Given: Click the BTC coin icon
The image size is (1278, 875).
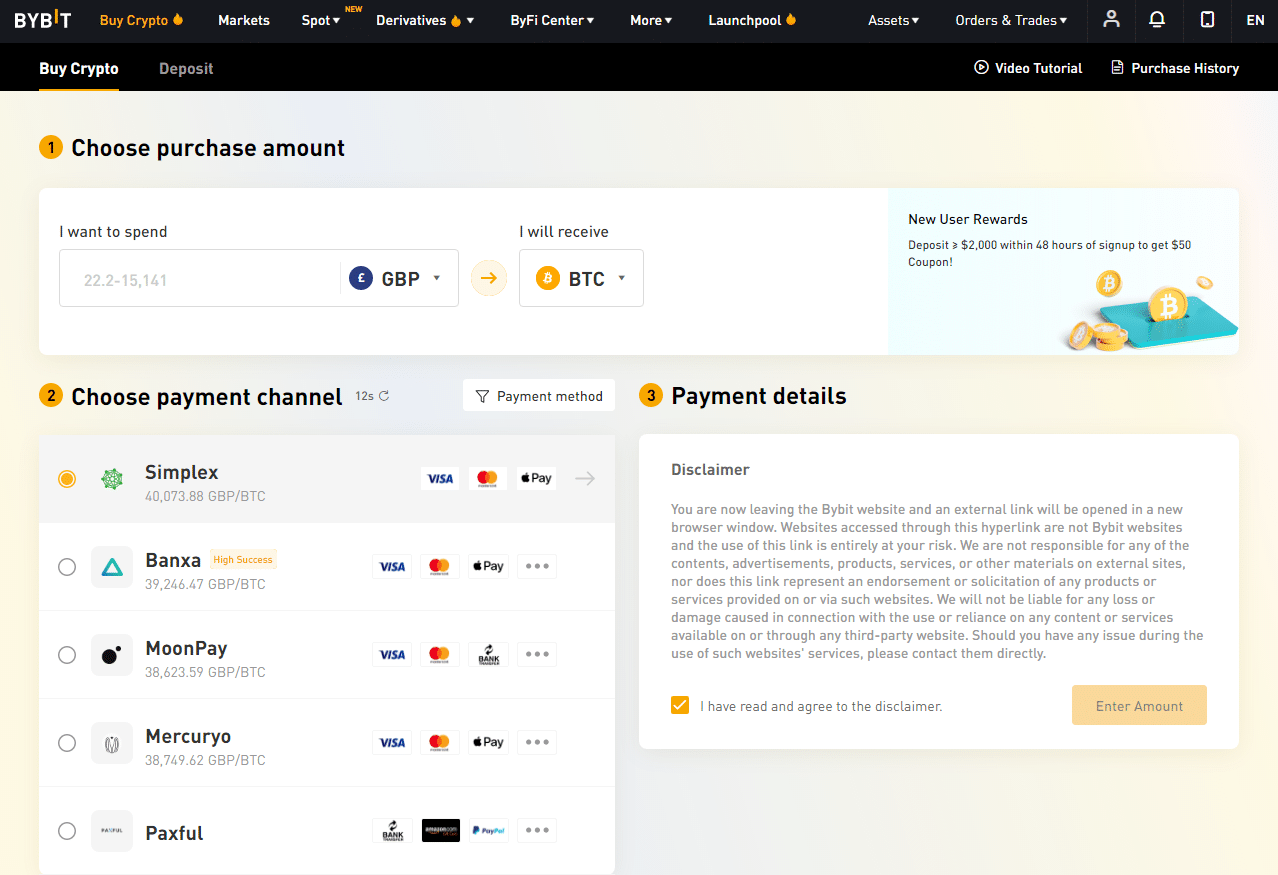Looking at the screenshot, I should 547,279.
